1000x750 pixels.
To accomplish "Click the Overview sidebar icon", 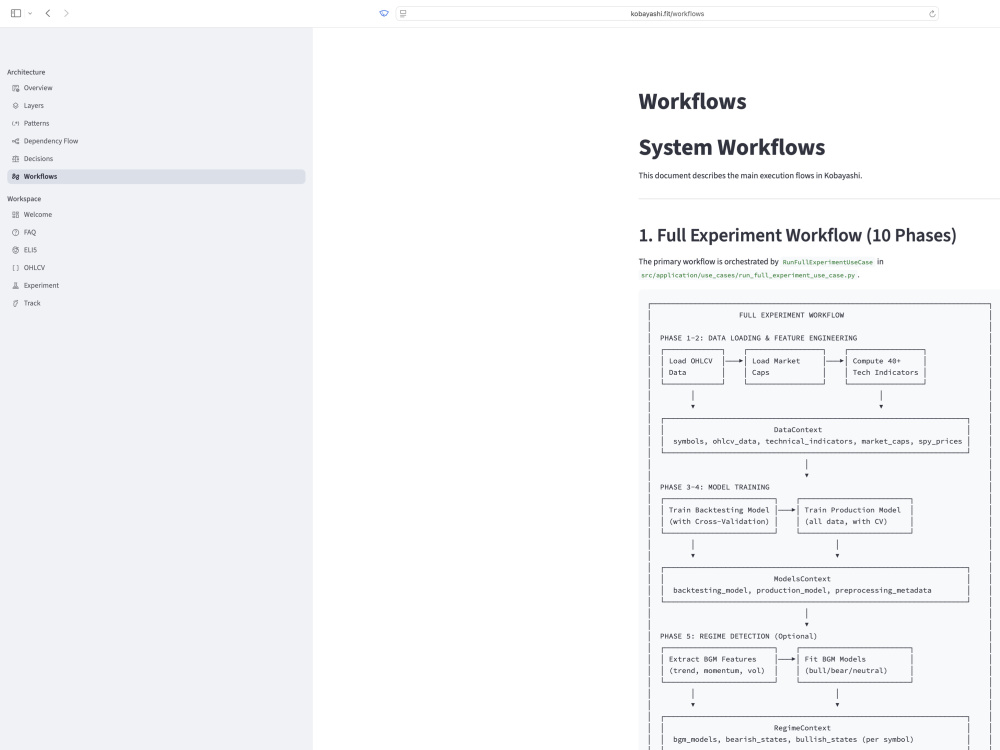I will coord(15,88).
